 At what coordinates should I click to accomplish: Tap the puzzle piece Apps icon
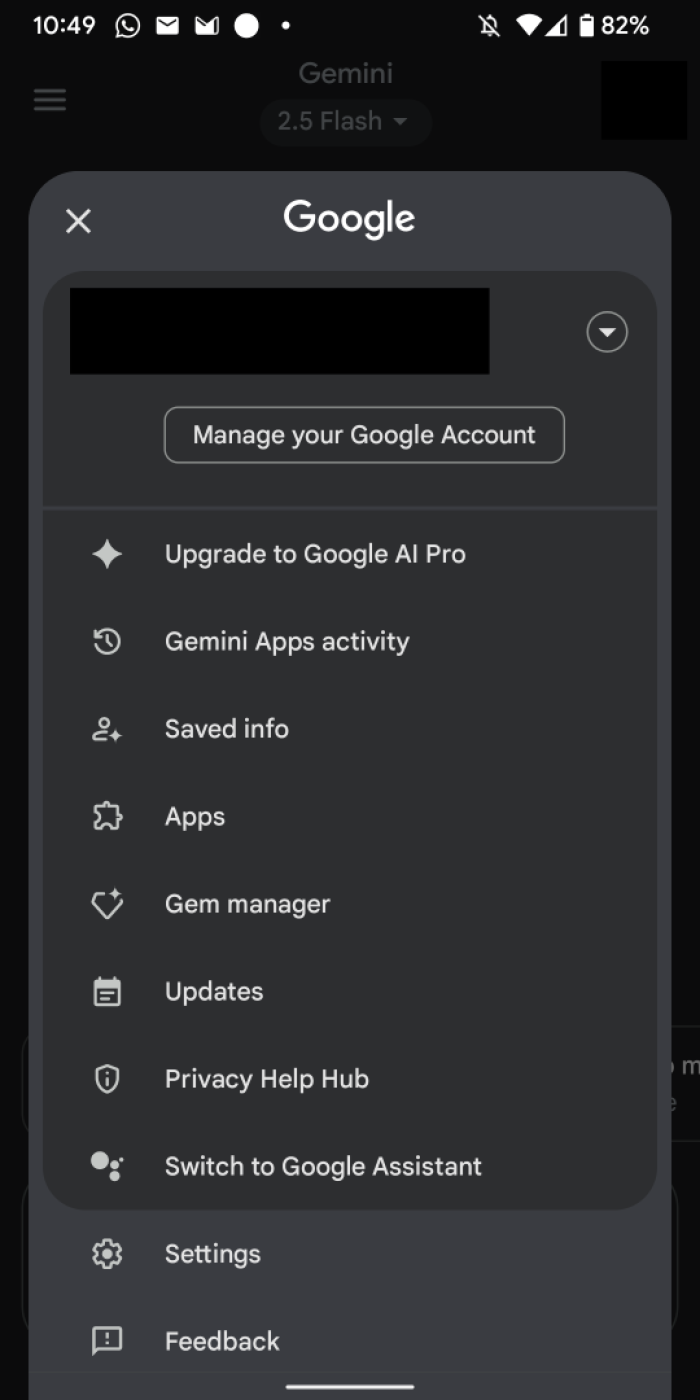coord(107,817)
